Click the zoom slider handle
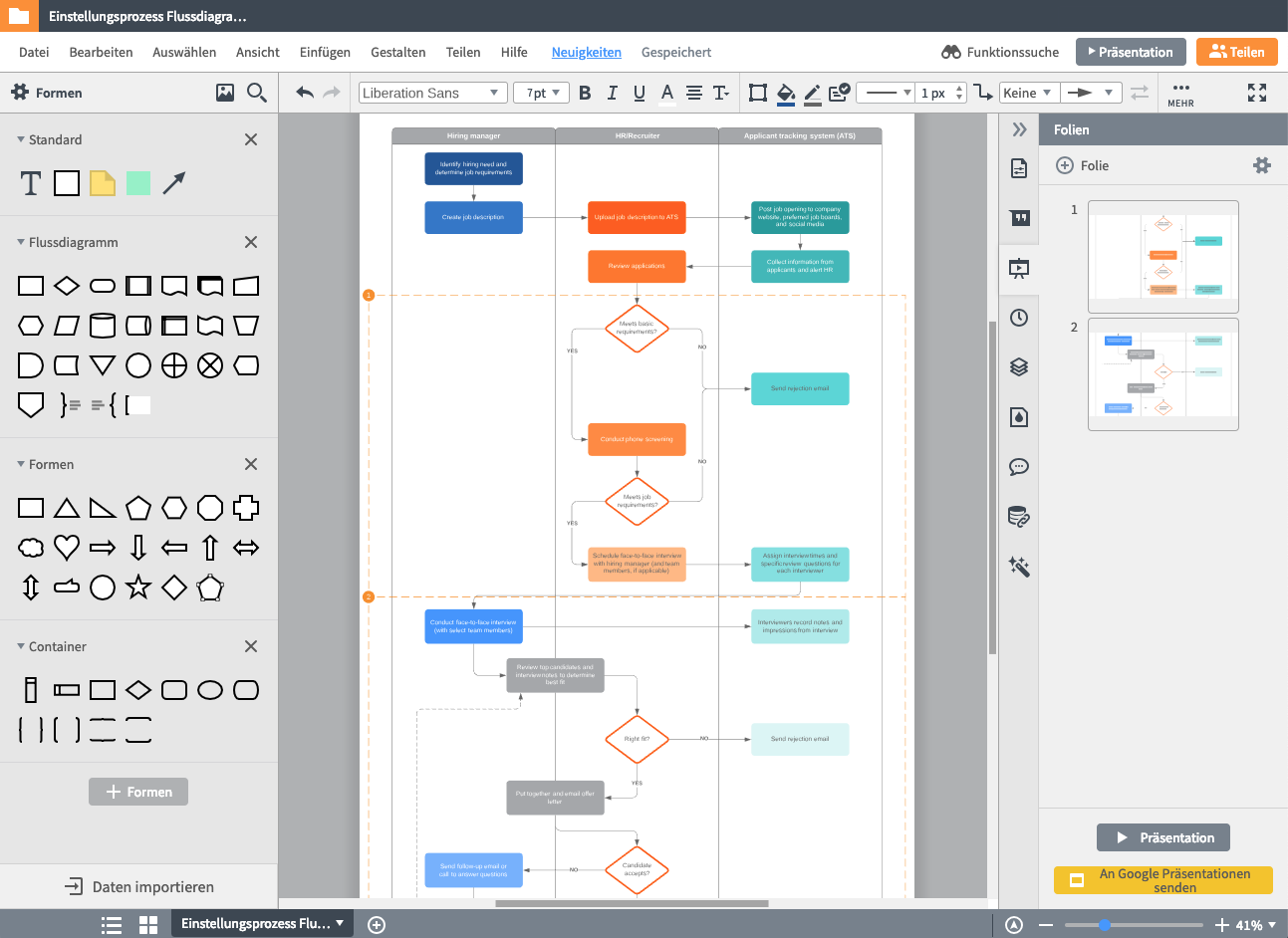Viewport: 1288px width, 938px height. pos(1105,925)
